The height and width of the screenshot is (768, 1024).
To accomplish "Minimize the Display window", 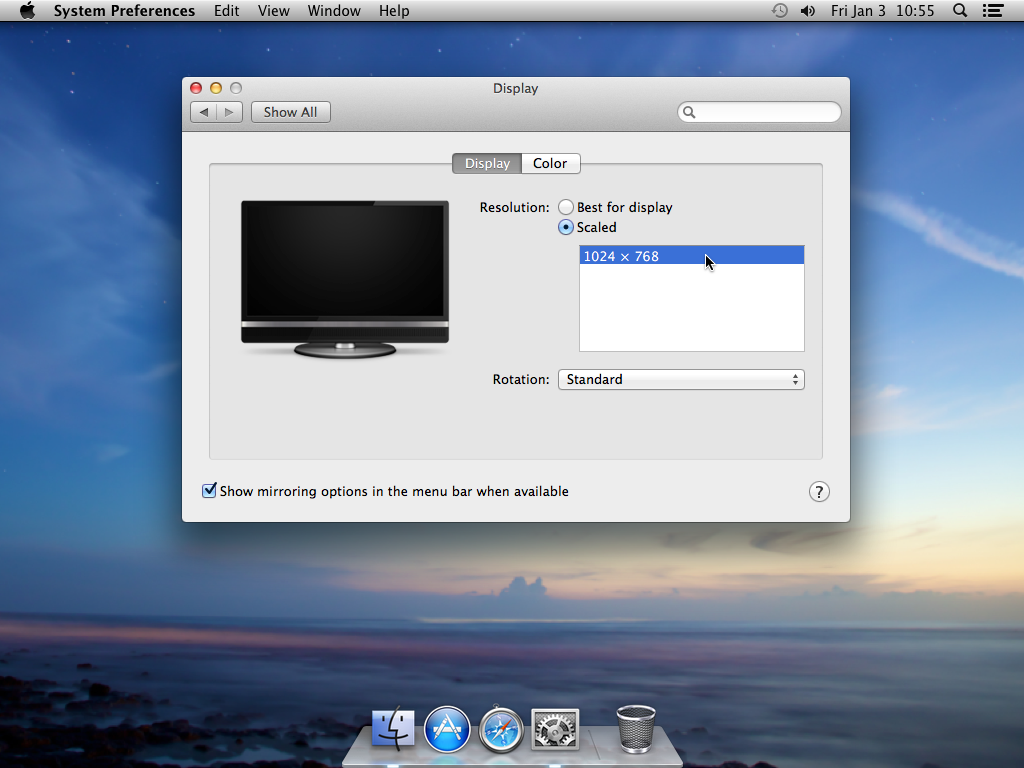I will pyautogui.click(x=216, y=88).
